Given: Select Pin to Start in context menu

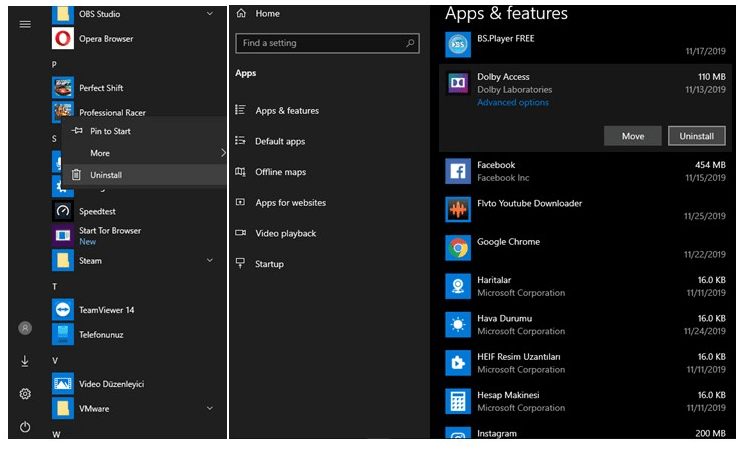Looking at the screenshot, I should click(x=110, y=131).
